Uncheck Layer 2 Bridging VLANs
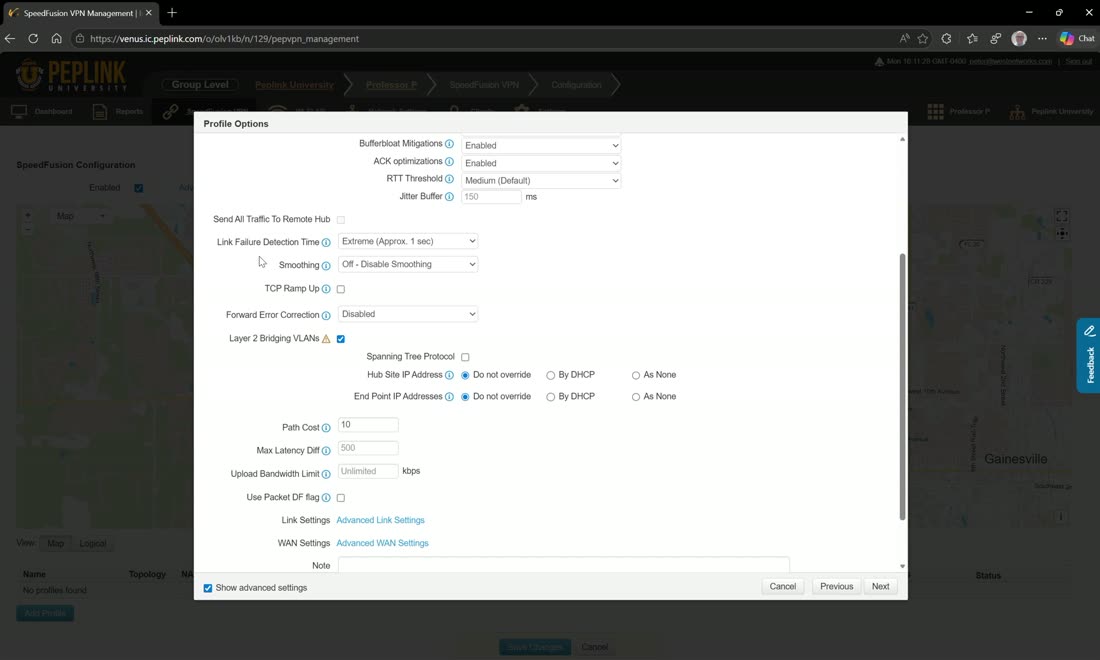The image size is (1100, 660). pos(341,339)
